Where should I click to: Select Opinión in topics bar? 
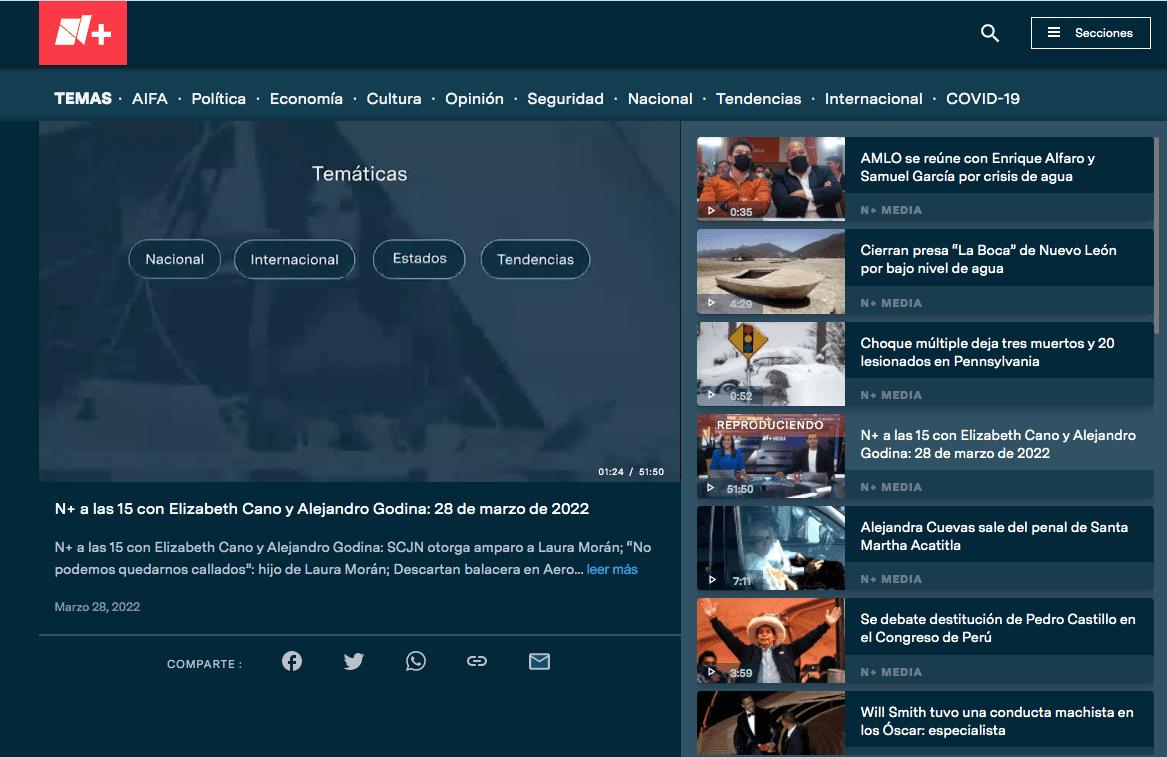[x=474, y=98]
